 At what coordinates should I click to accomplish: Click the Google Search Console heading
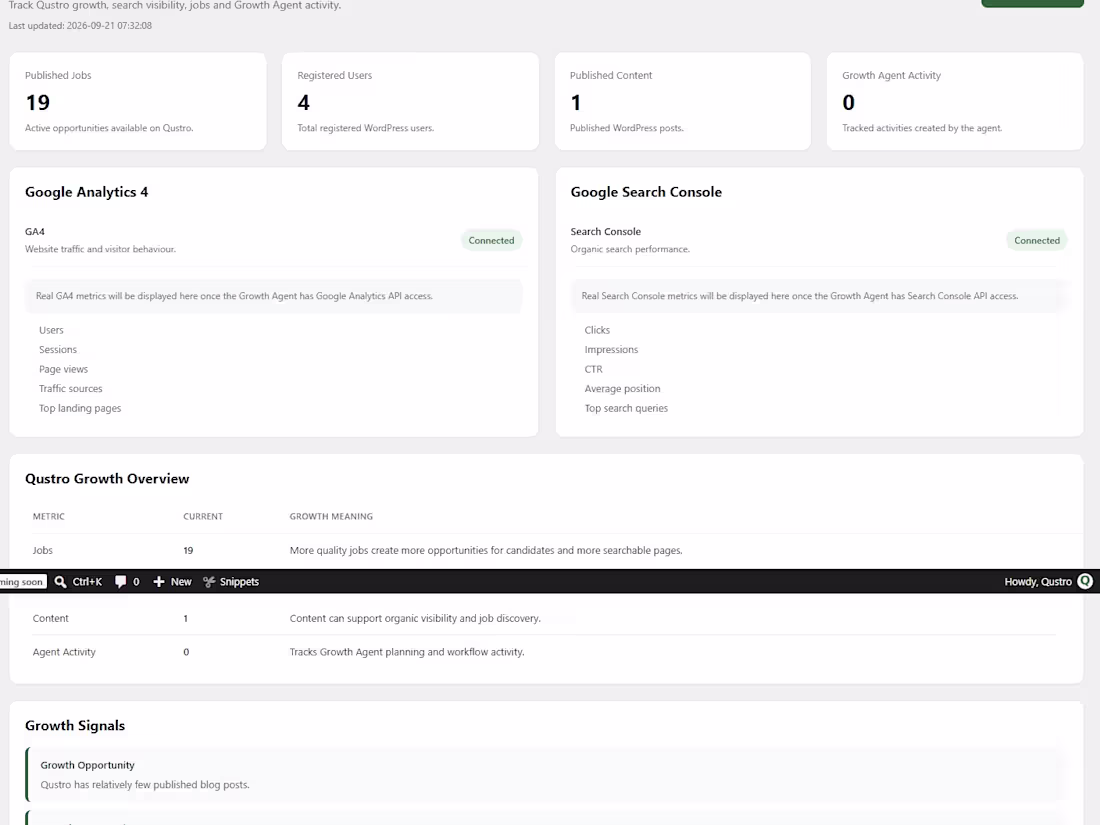pyautogui.click(x=646, y=192)
